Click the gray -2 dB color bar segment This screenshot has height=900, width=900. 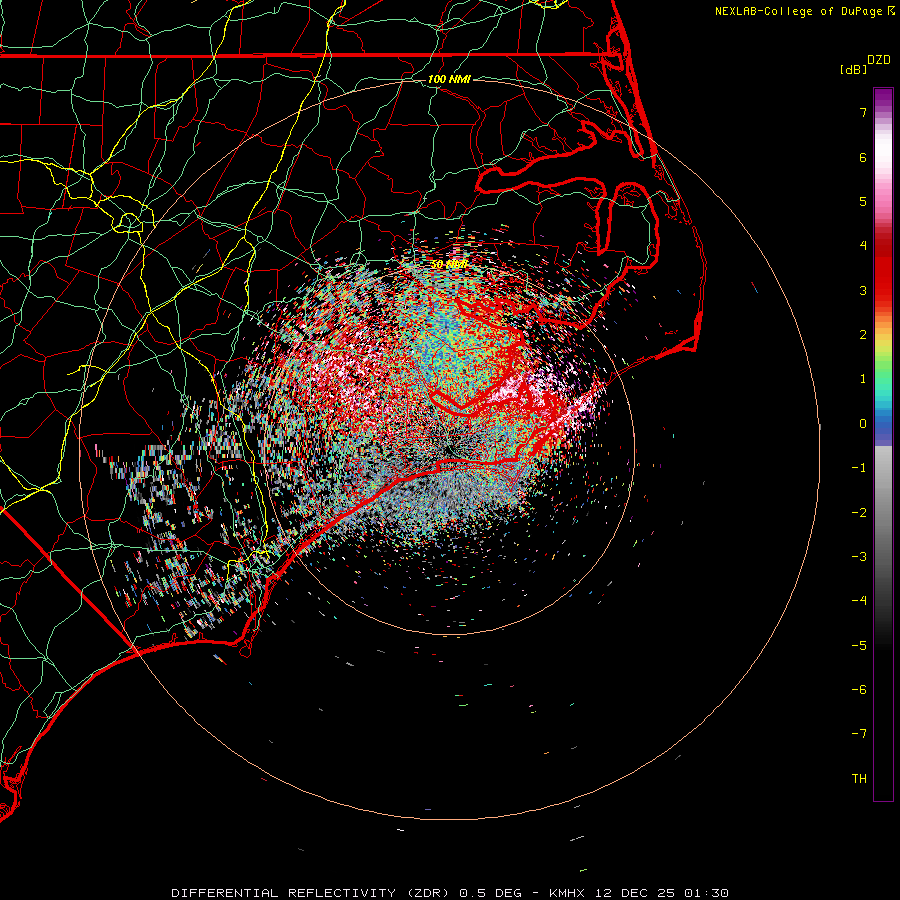click(x=883, y=513)
